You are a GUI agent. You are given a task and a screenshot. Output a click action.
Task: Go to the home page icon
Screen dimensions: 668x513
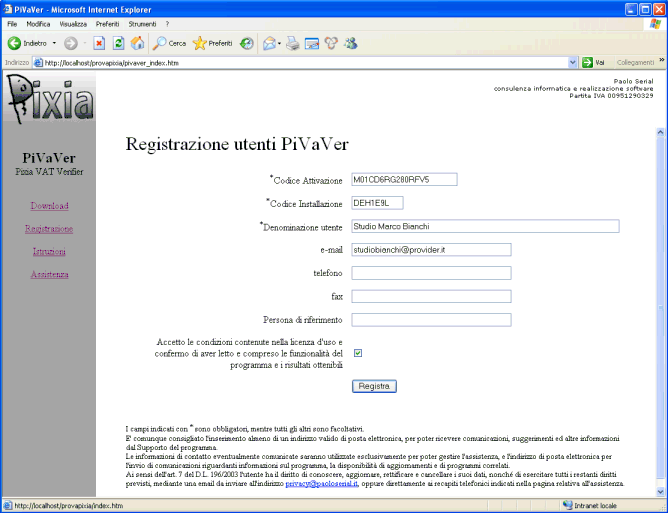(x=137, y=43)
